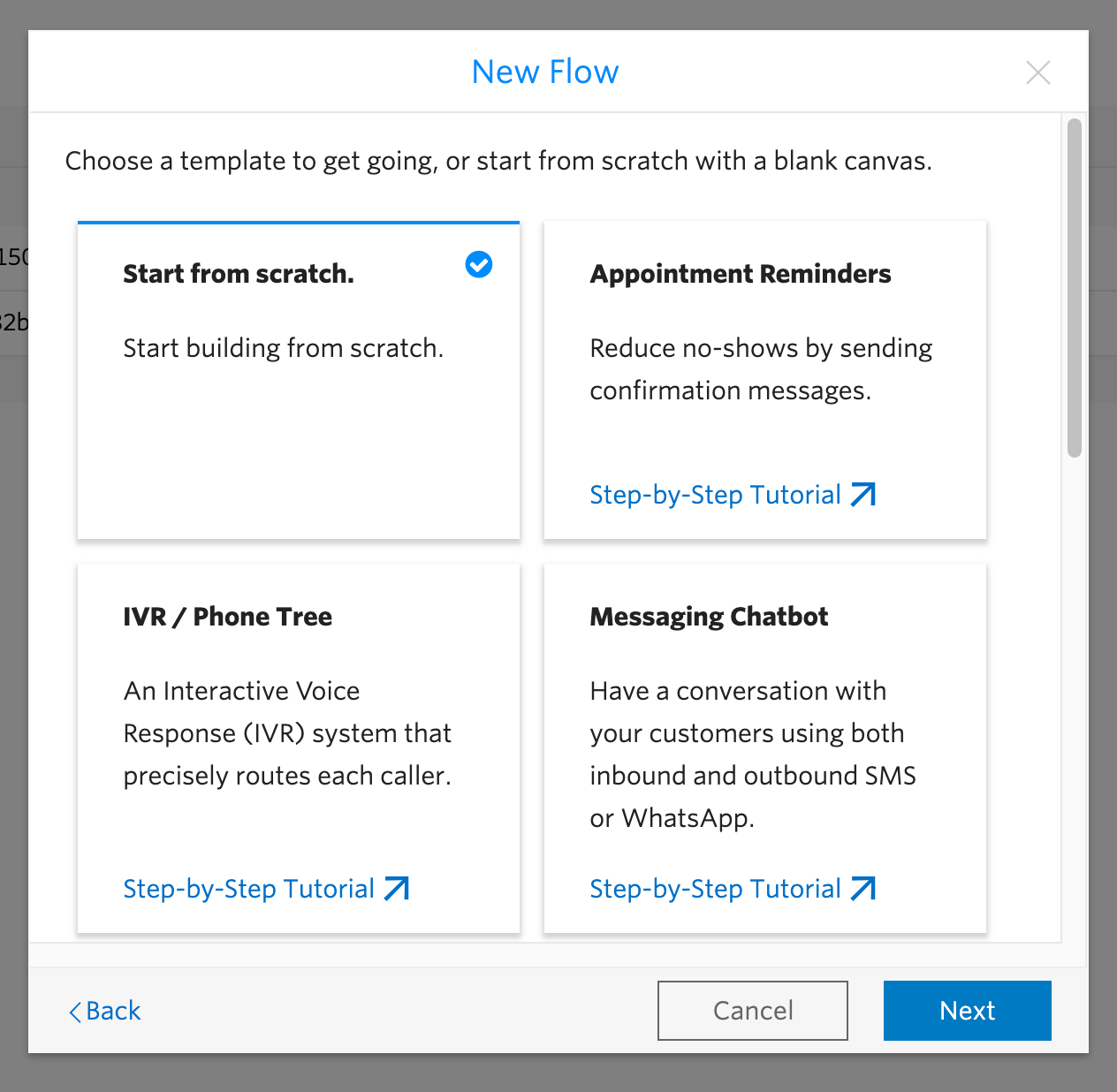Viewport: 1117px width, 1092px height.
Task: Click the 'An Interactive Voice Response' description
Action: click(287, 733)
